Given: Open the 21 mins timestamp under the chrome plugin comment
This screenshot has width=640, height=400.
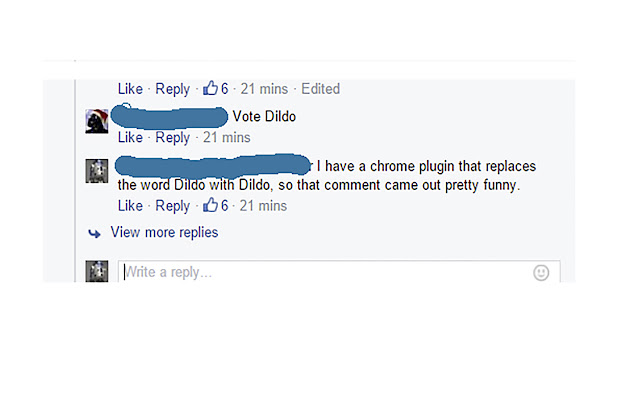Looking at the screenshot, I should (x=263, y=206).
